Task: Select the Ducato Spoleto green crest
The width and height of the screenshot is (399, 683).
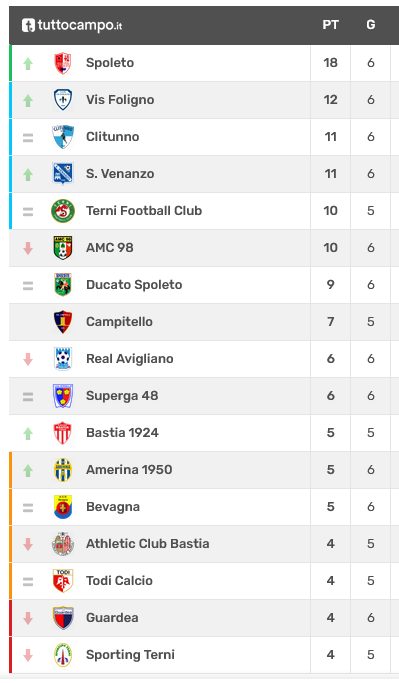Action: pyautogui.click(x=63, y=285)
